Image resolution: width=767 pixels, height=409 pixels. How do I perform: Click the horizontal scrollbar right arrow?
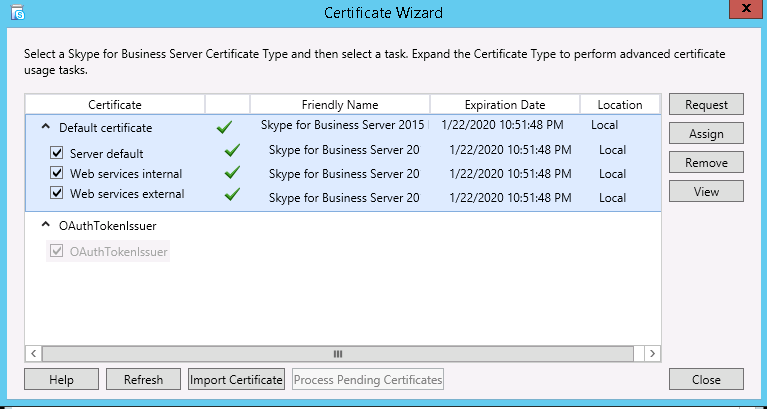click(x=652, y=353)
